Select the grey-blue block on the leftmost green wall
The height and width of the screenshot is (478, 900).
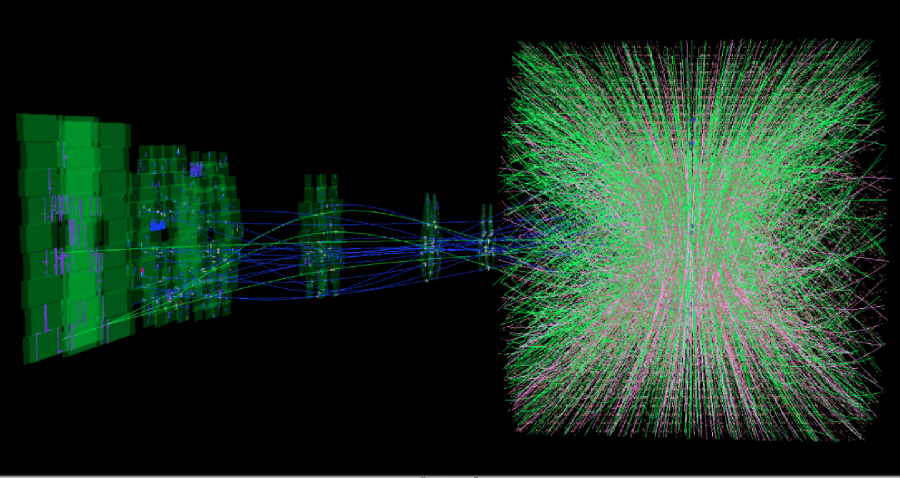coord(72,232)
